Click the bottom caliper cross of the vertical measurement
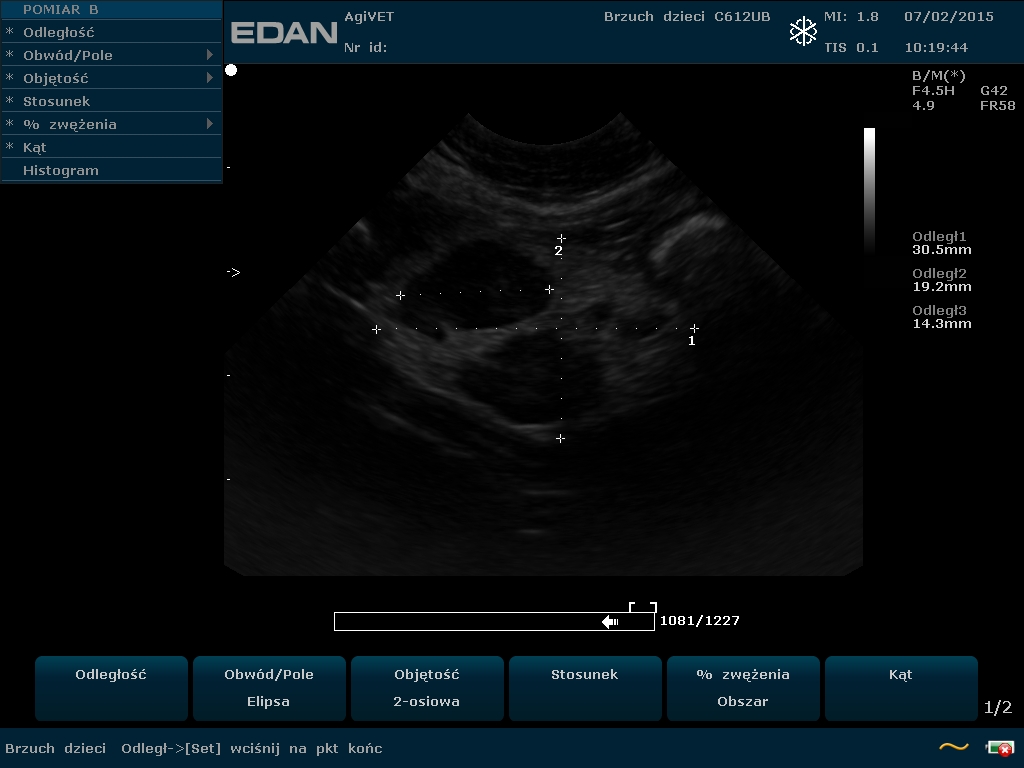 [560, 438]
